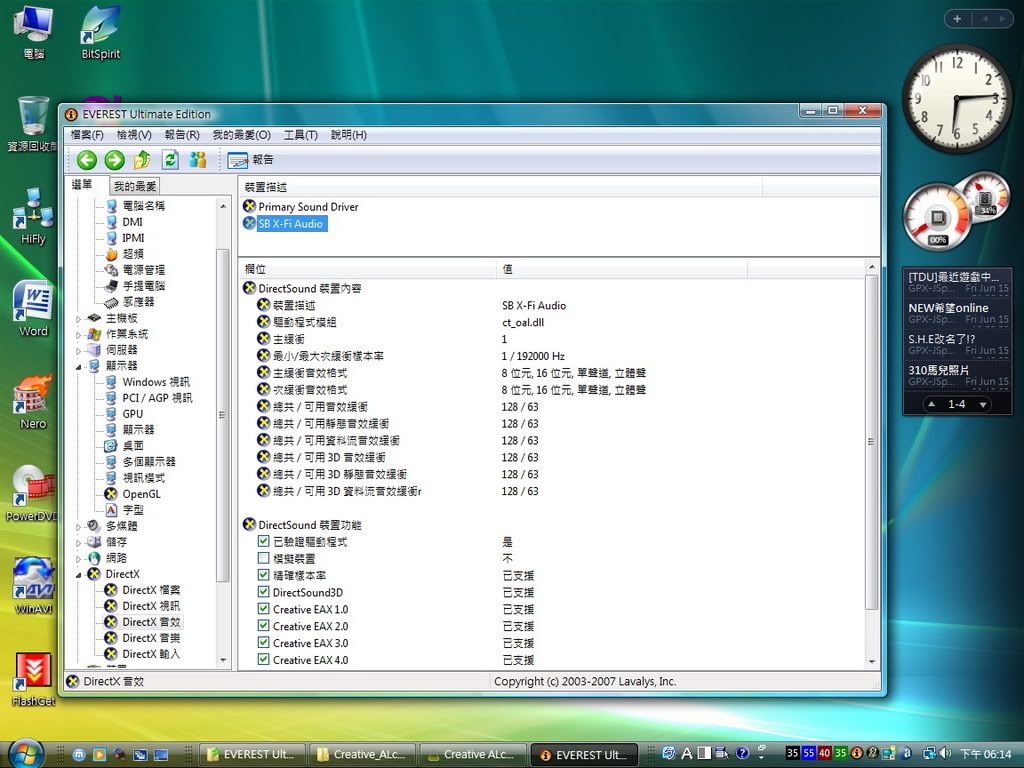The image size is (1024, 768).
Task: Click the 值 column header
Action: pyautogui.click(x=622, y=269)
